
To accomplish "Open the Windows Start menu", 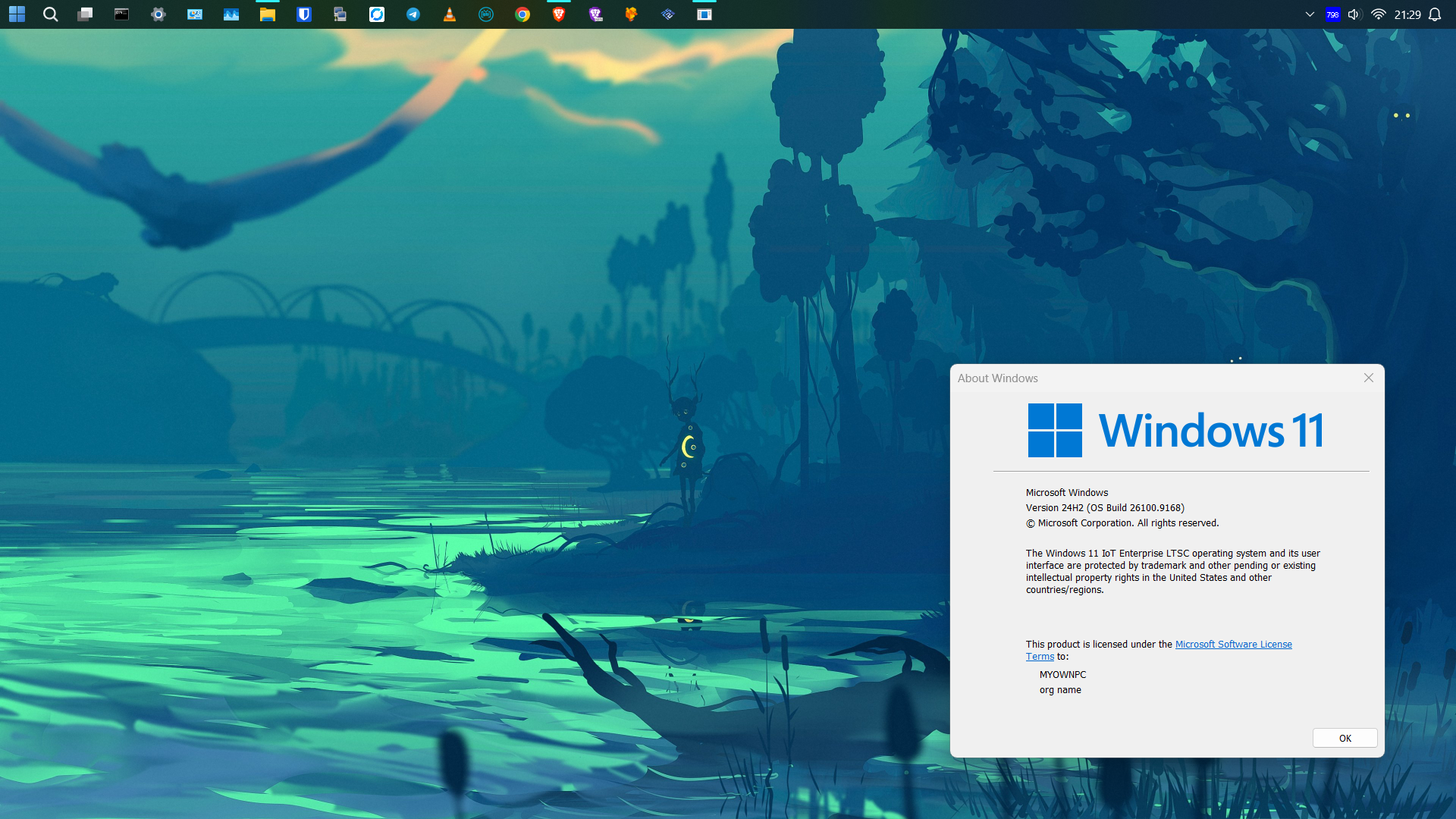I will [x=17, y=14].
